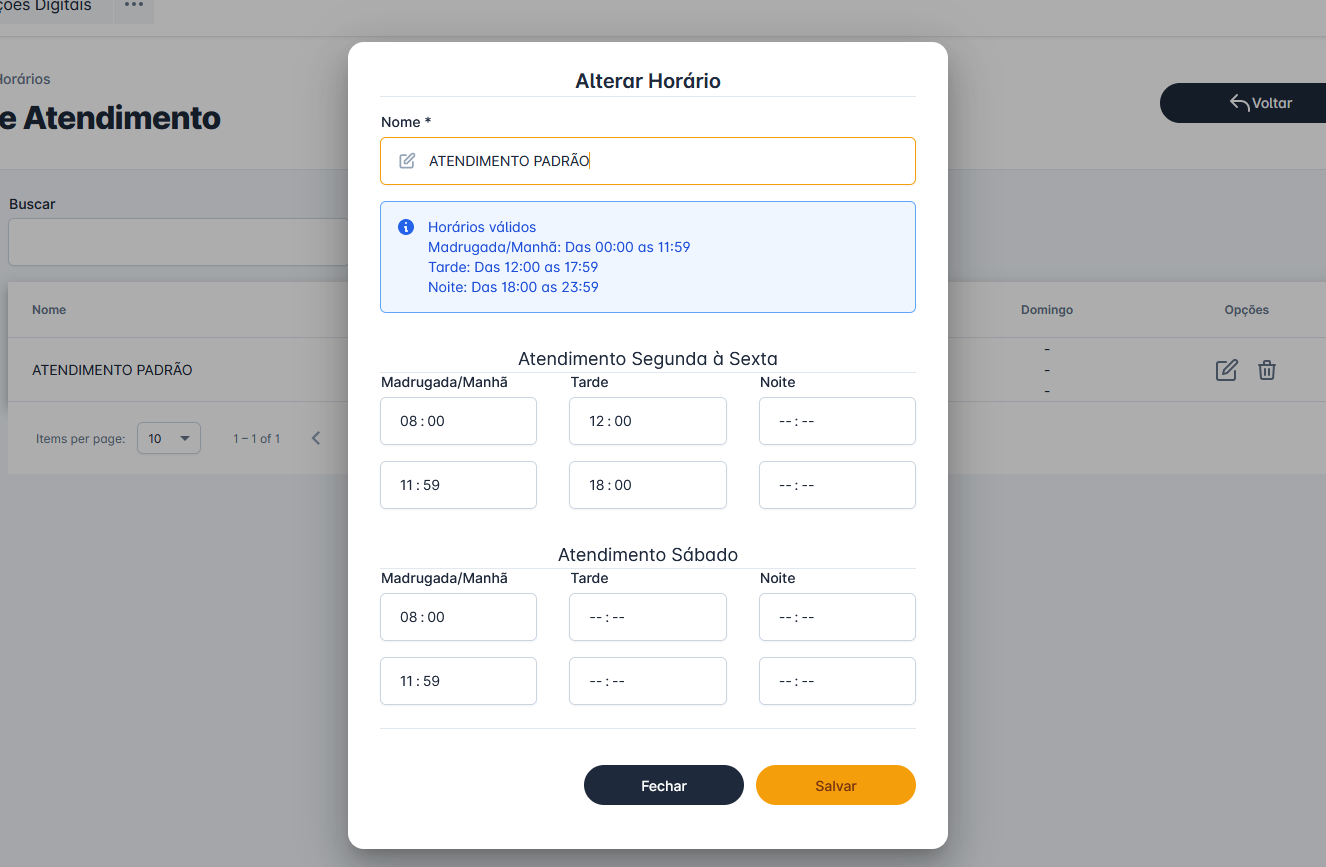Set weekday Madrugada/Manhã start time 08:00

tap(458, 421)
